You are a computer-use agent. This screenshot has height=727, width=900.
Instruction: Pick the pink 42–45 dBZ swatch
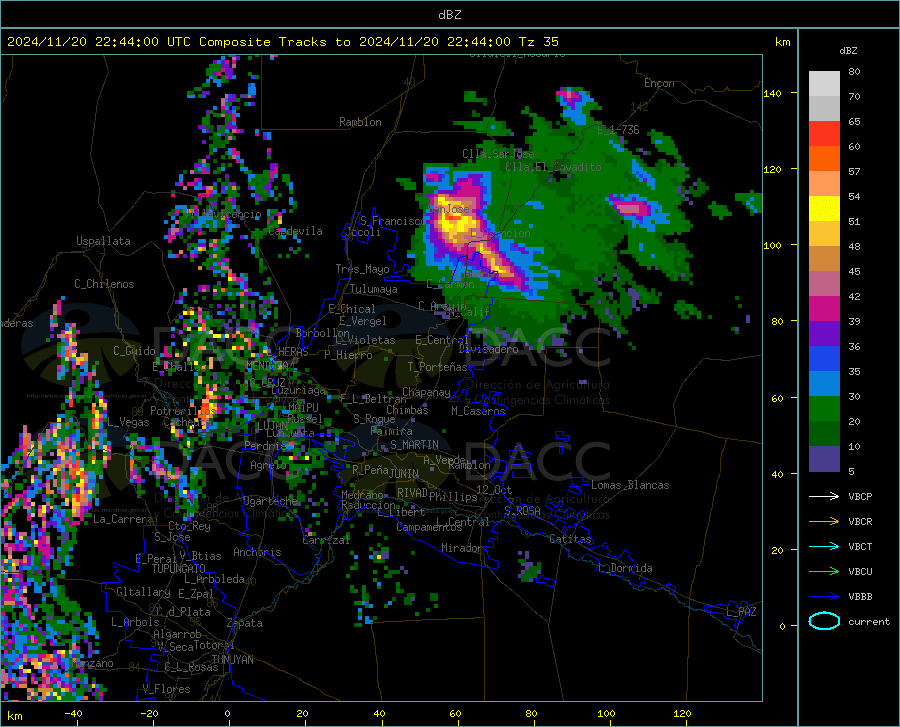pos(824,284)
